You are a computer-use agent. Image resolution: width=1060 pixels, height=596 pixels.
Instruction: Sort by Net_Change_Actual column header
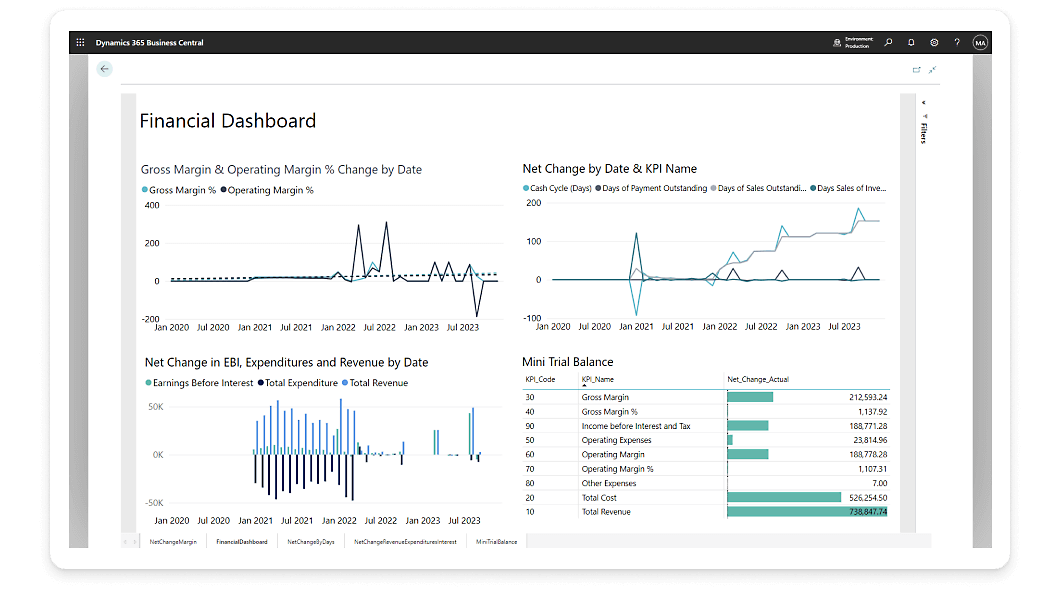756,380
